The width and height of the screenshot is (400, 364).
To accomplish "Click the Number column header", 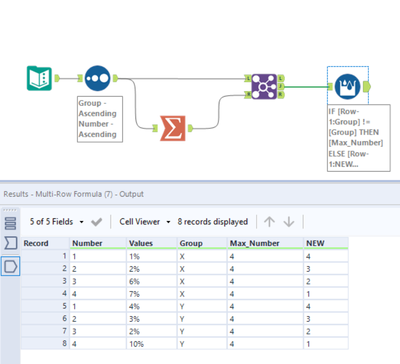I will coord(98,243).
